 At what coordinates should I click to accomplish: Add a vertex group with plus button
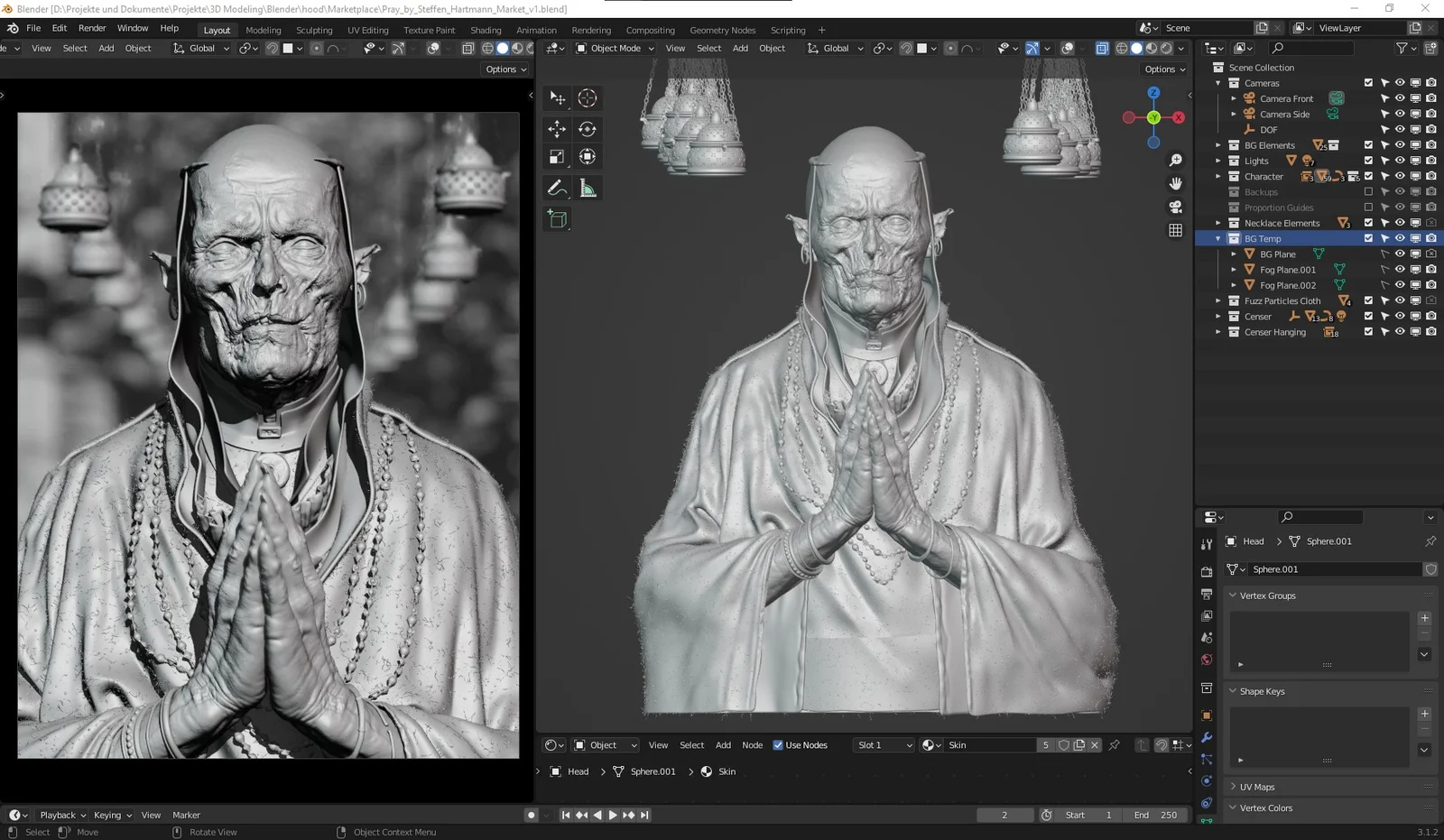click(x=1424, y=618)
